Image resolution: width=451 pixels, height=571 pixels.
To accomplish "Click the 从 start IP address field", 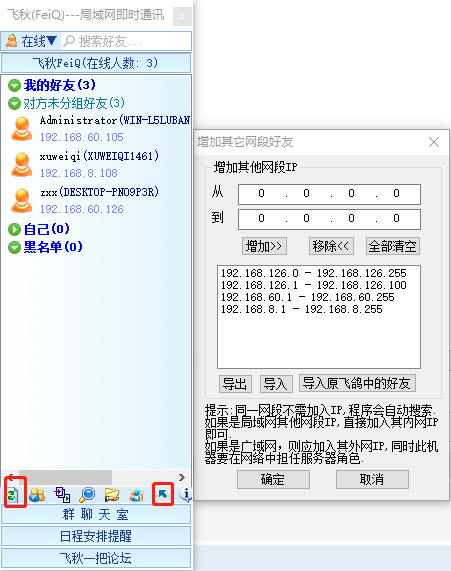I will [x=329, y=194].
